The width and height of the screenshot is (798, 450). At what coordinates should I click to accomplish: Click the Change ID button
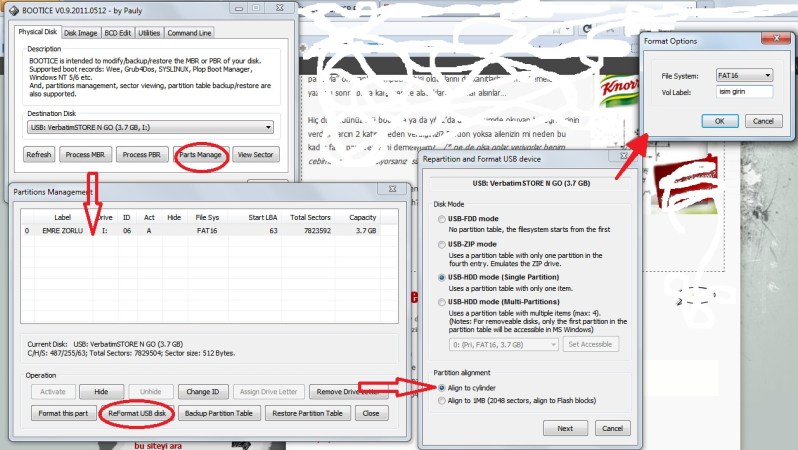(203, 391)
